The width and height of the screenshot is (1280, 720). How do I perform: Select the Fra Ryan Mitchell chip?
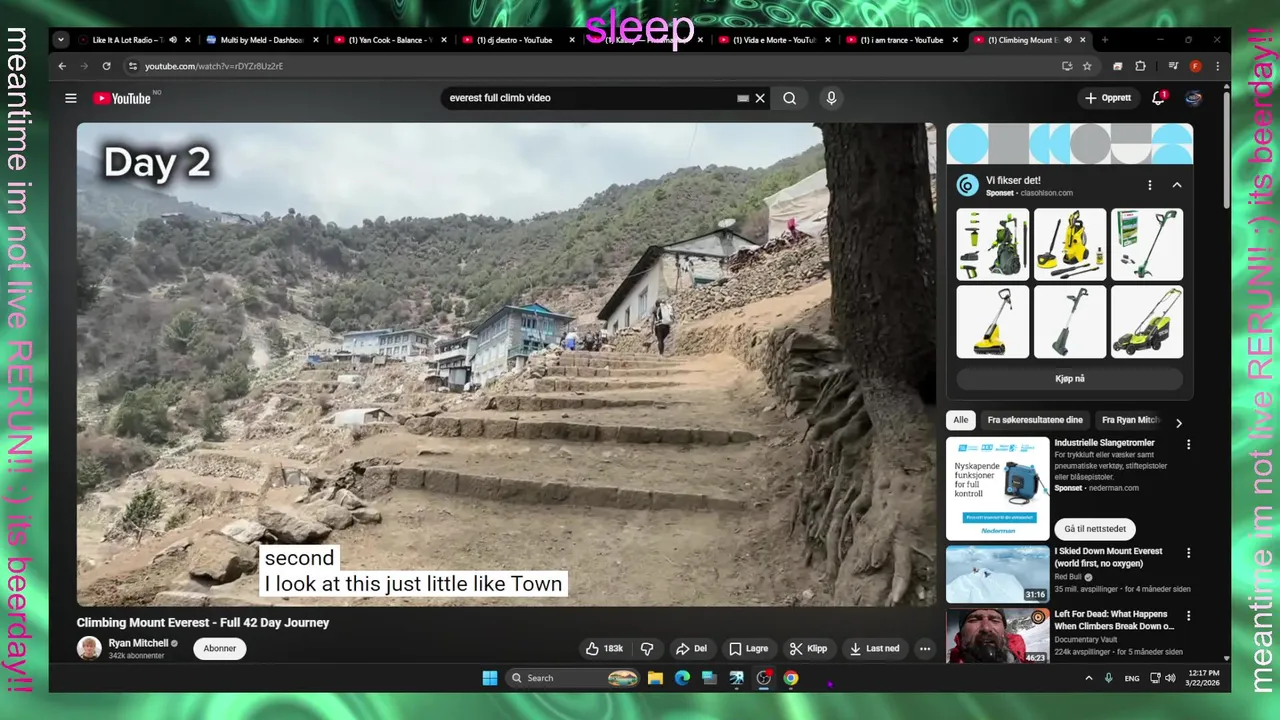[x=1130, y=420]
